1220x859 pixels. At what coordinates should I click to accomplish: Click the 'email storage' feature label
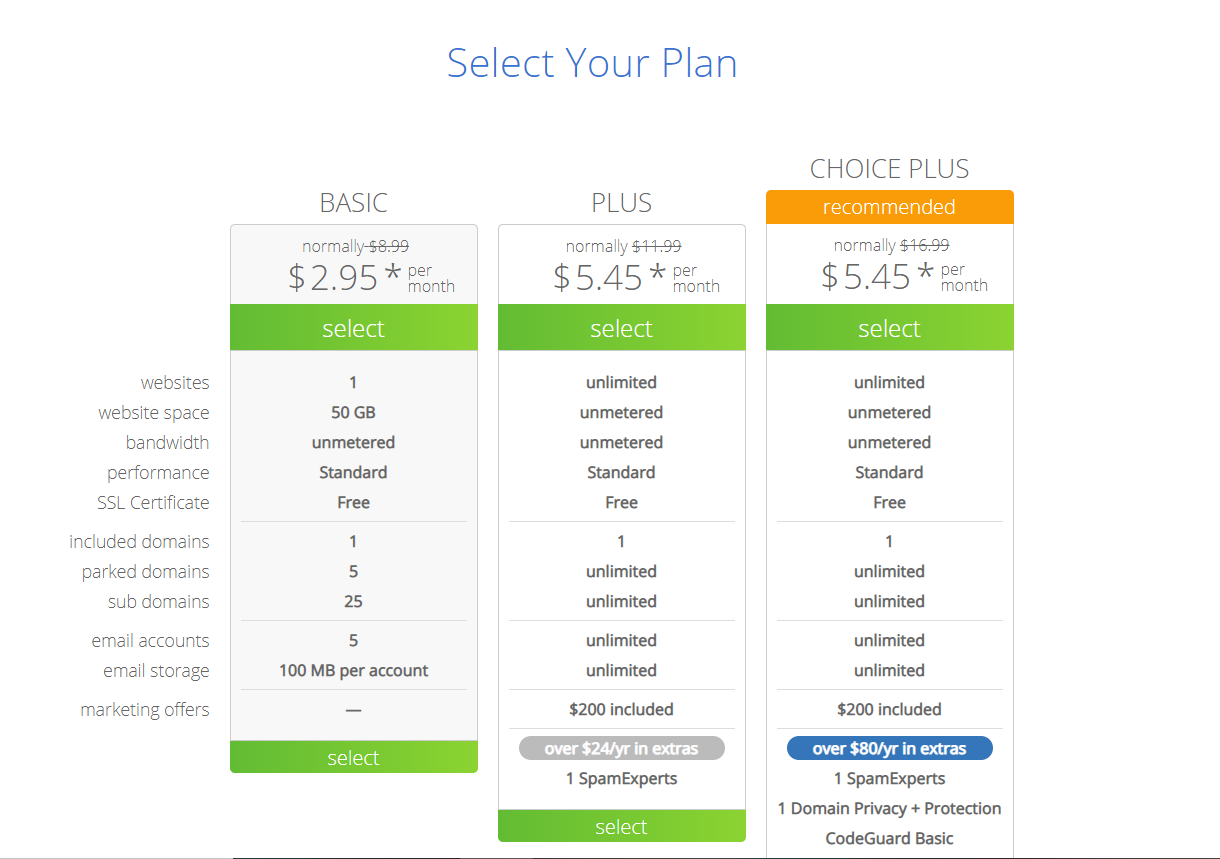click(157, 670)
